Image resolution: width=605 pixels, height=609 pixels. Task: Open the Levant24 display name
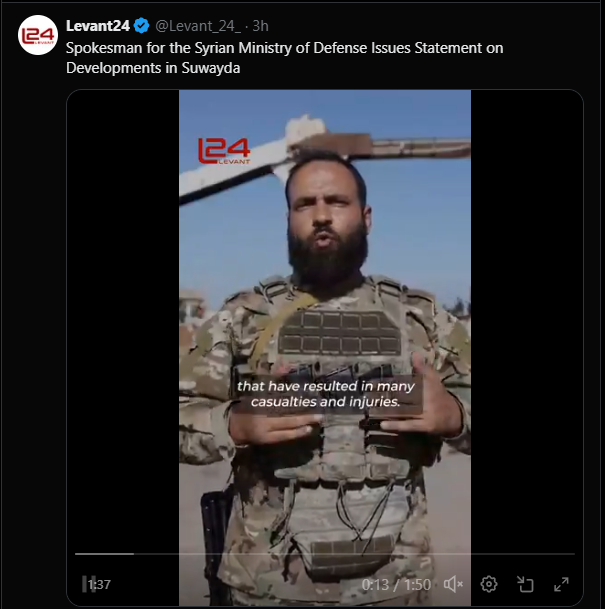98,26
